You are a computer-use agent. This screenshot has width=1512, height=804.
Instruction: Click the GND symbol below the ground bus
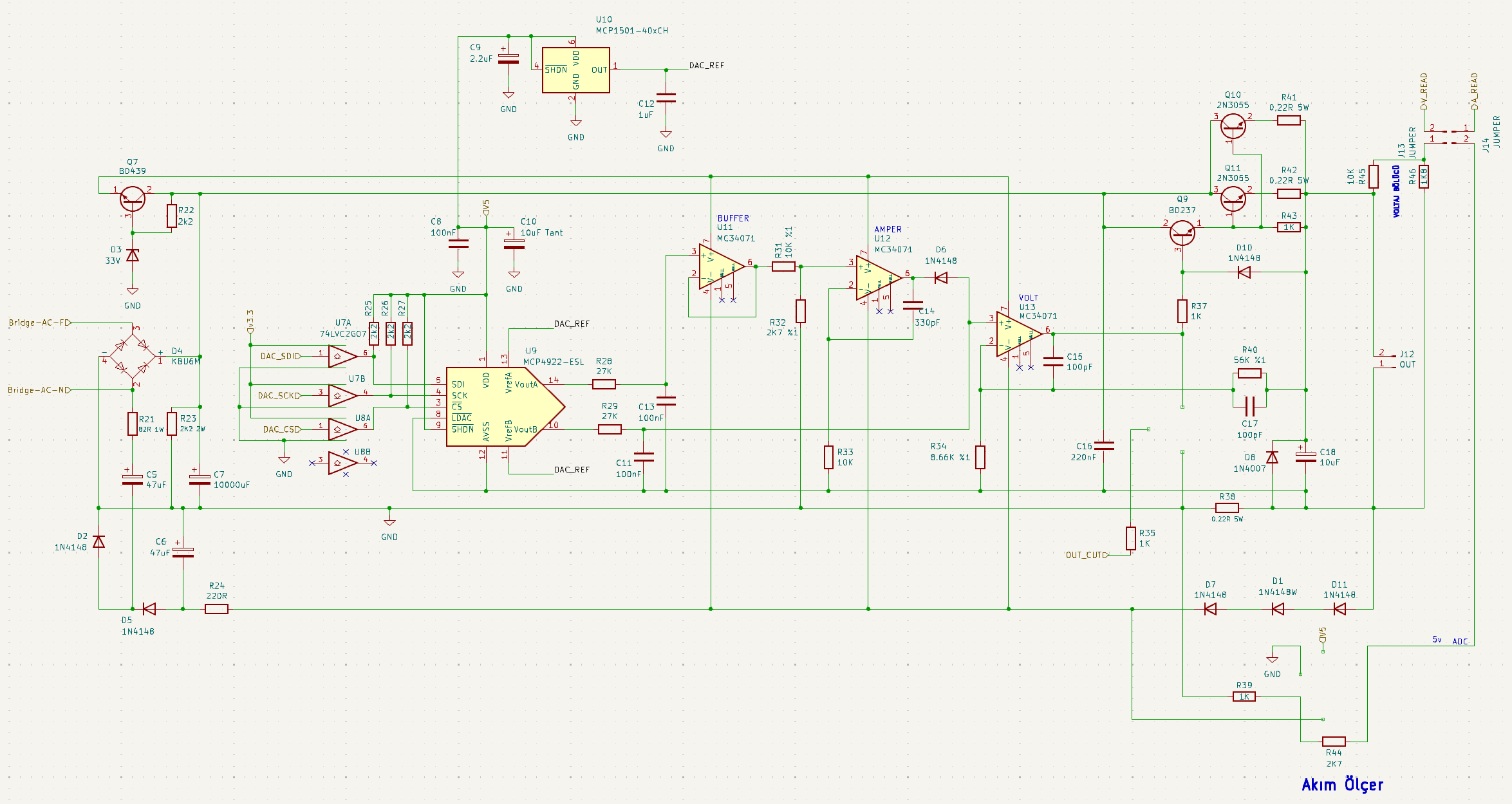tap(389, 528)
